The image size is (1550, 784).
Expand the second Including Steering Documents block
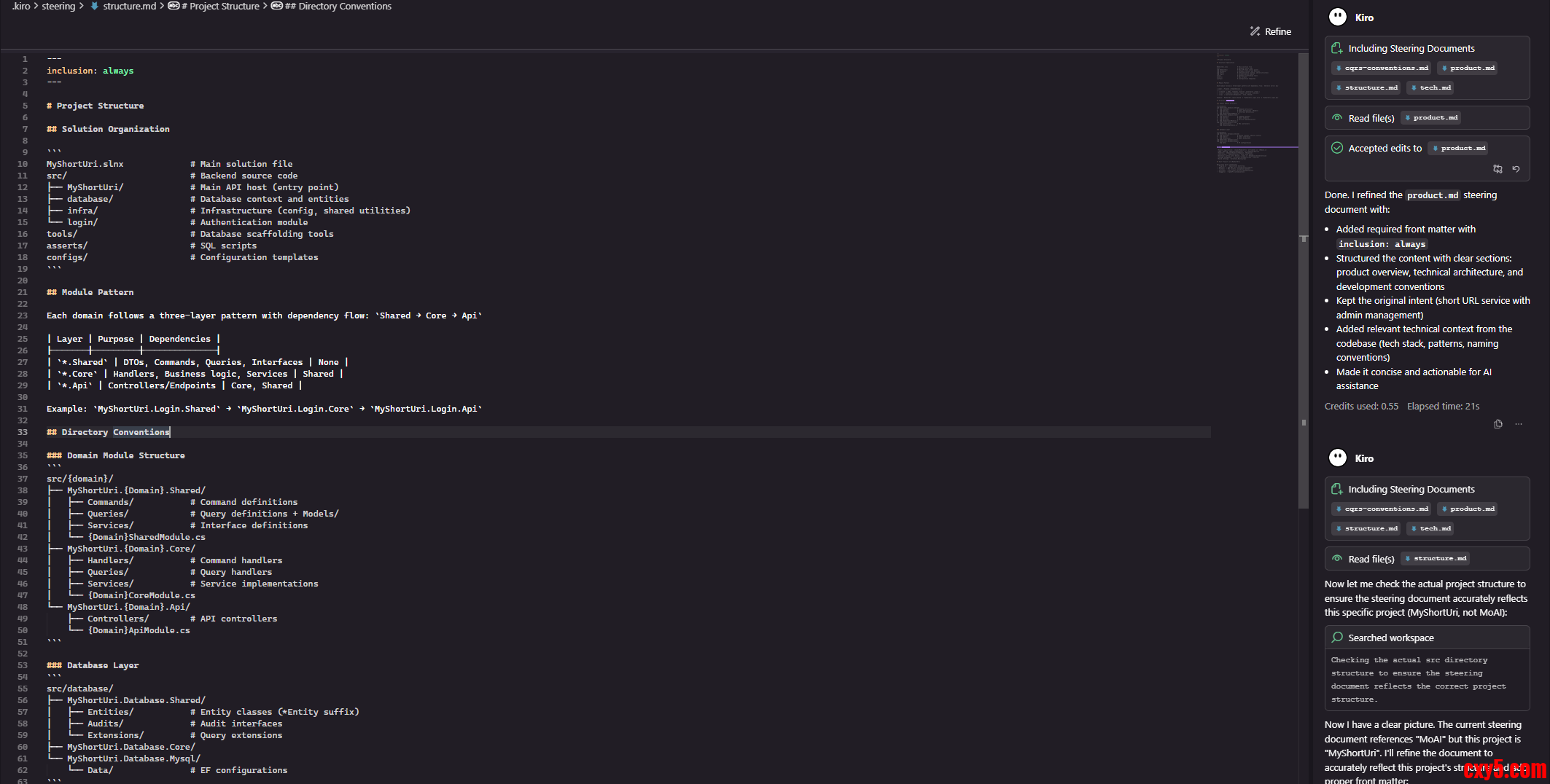pos(1411,490)
